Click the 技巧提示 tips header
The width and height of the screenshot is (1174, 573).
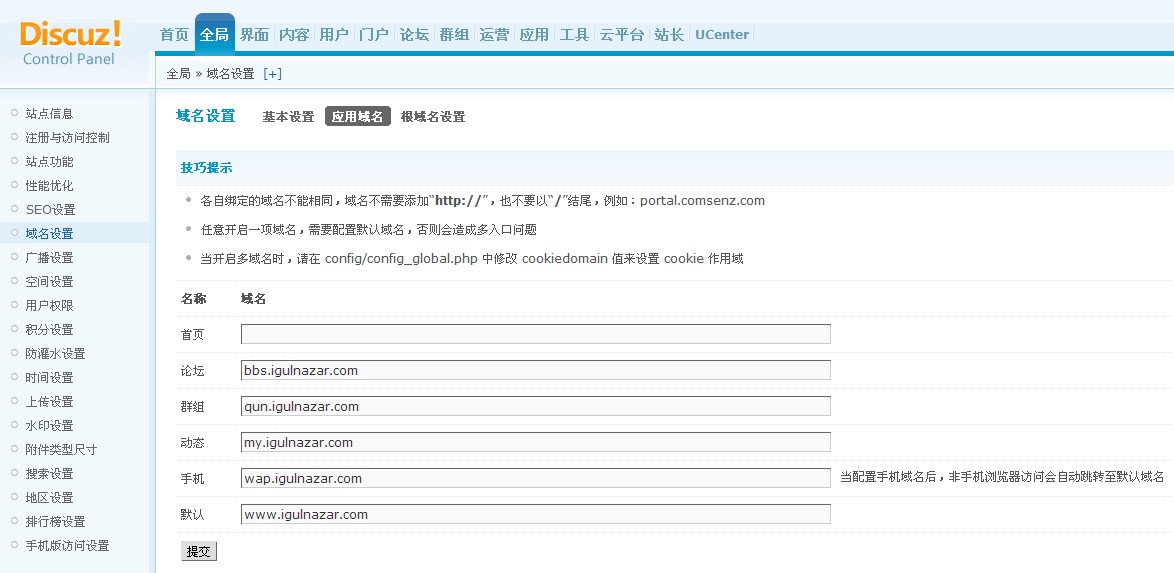pos(207,168)
